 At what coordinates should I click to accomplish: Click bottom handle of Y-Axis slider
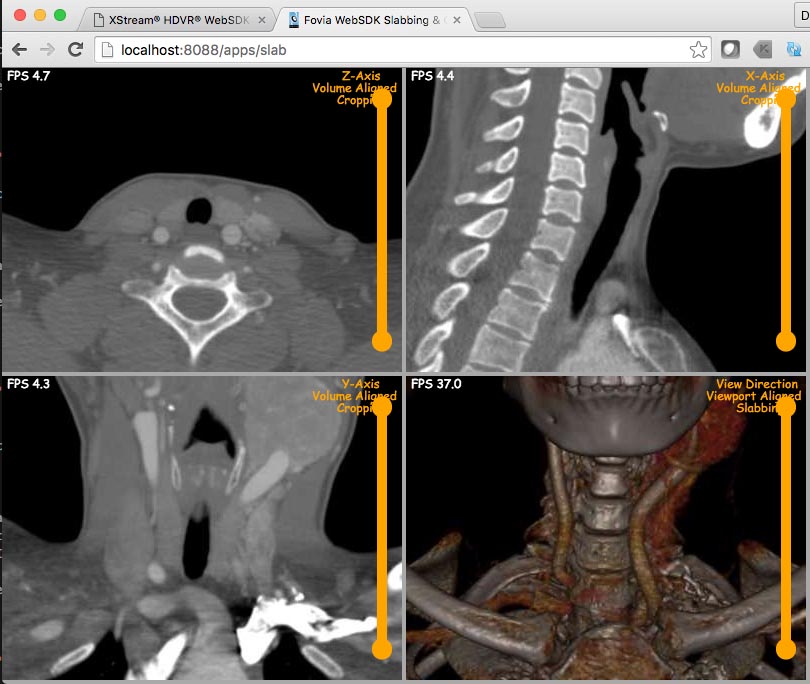(x=381, y=649)
